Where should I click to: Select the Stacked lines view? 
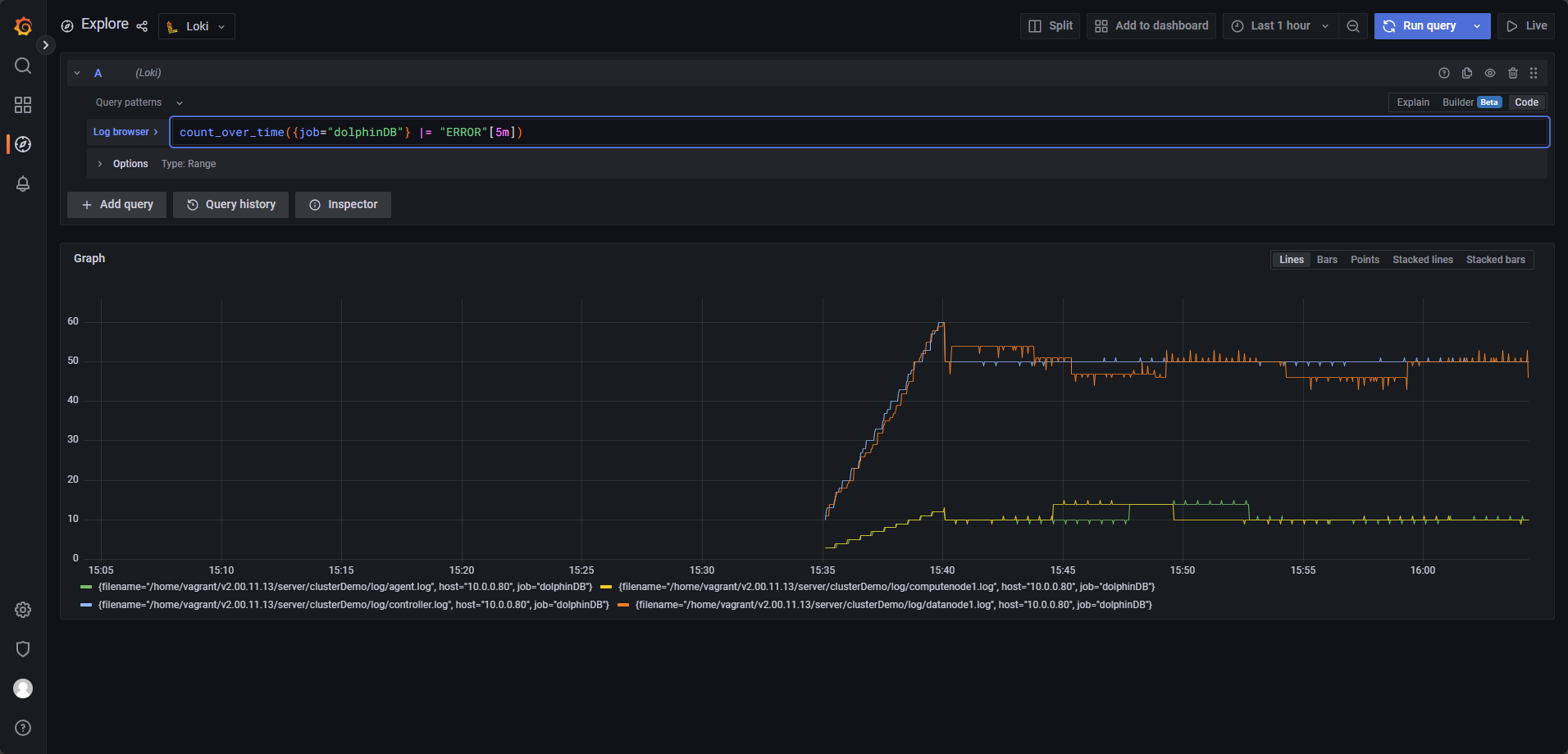pos(1423,259)
